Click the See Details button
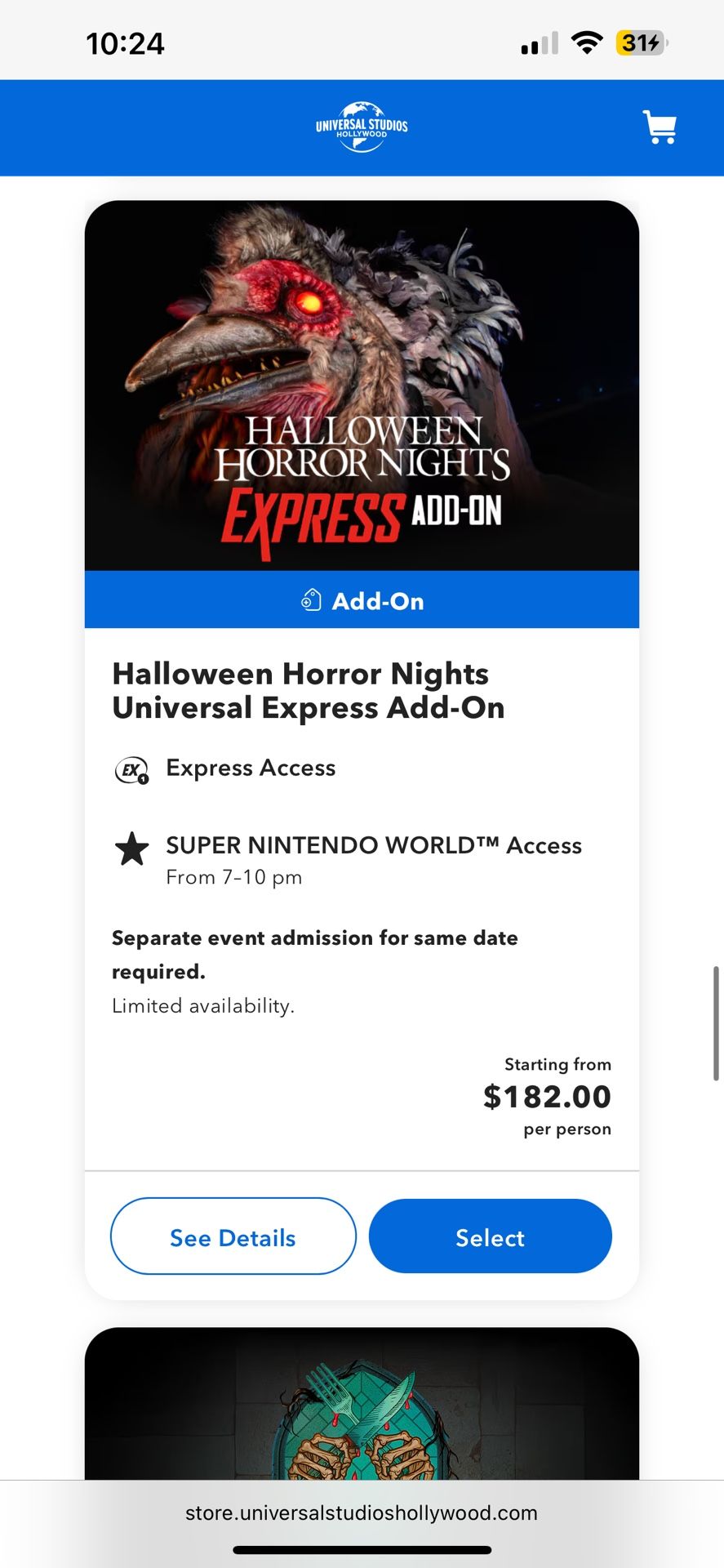Screen dimensions: 724x1568 pos(232,1236)
